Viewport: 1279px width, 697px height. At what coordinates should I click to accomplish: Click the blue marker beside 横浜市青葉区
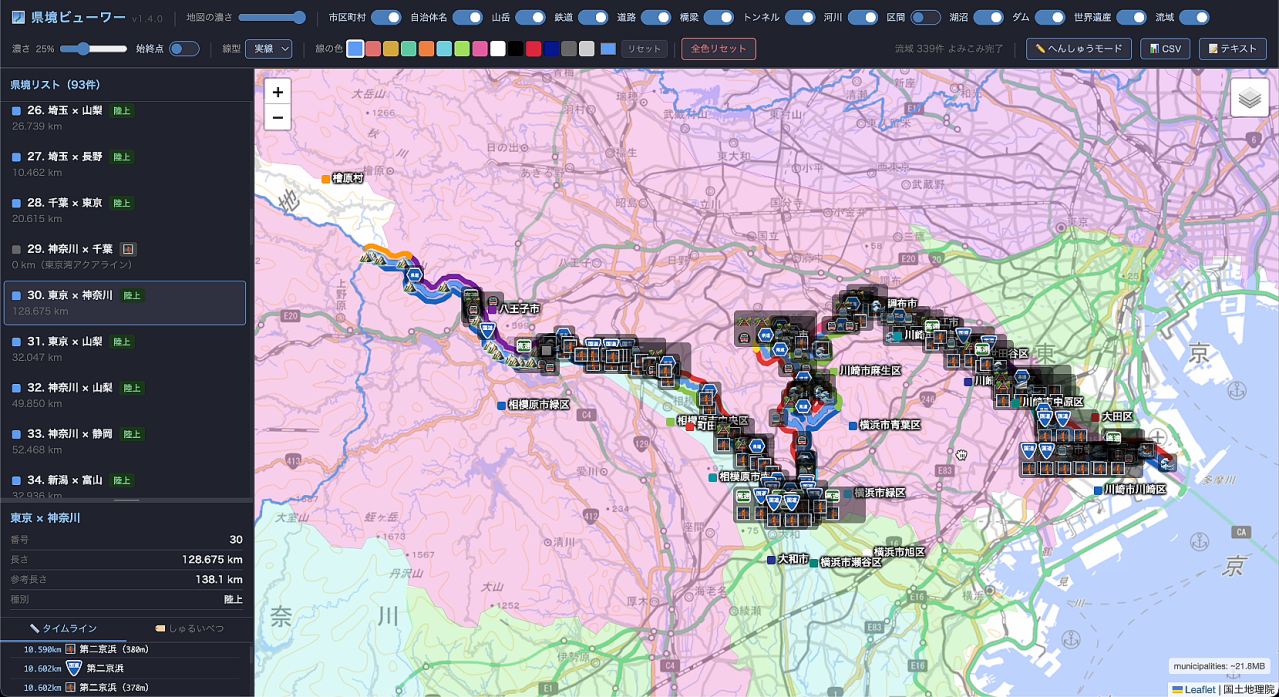[x=852, y=425]
